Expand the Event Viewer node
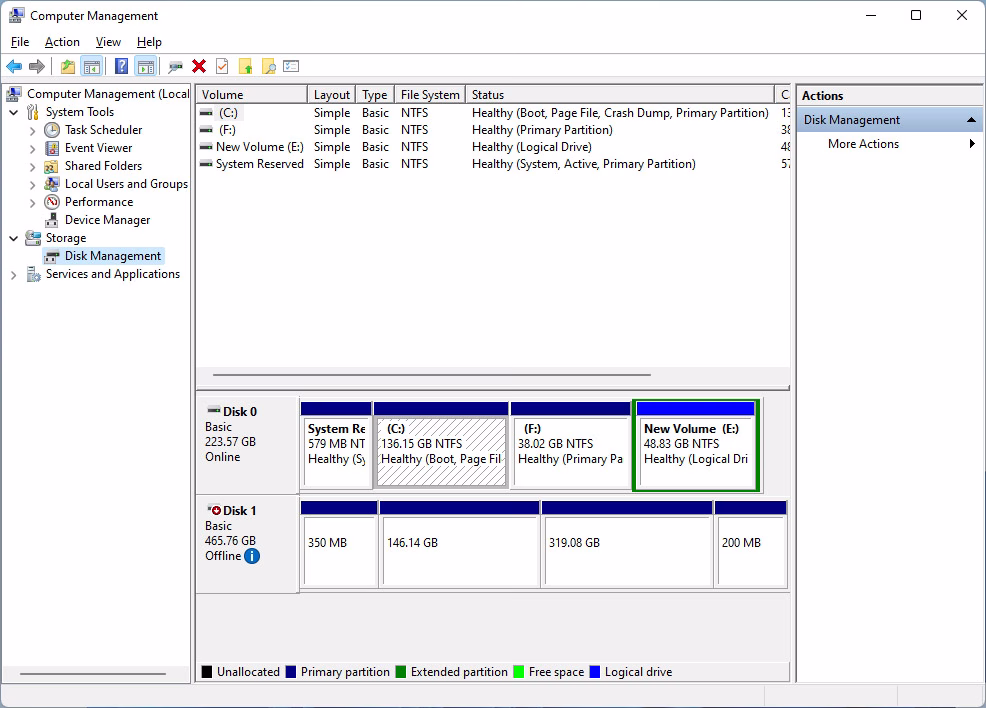 pos(33,148)
